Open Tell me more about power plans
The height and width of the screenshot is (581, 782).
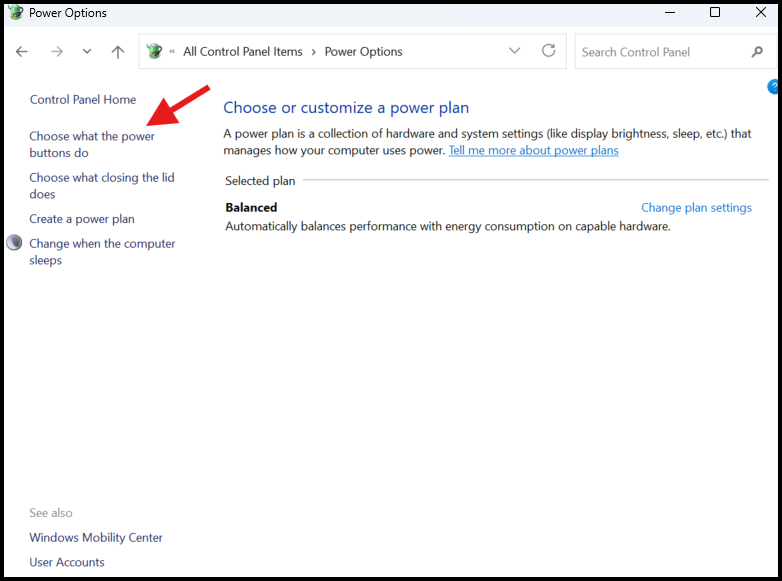pyautogui.click(x=533, y=151)
